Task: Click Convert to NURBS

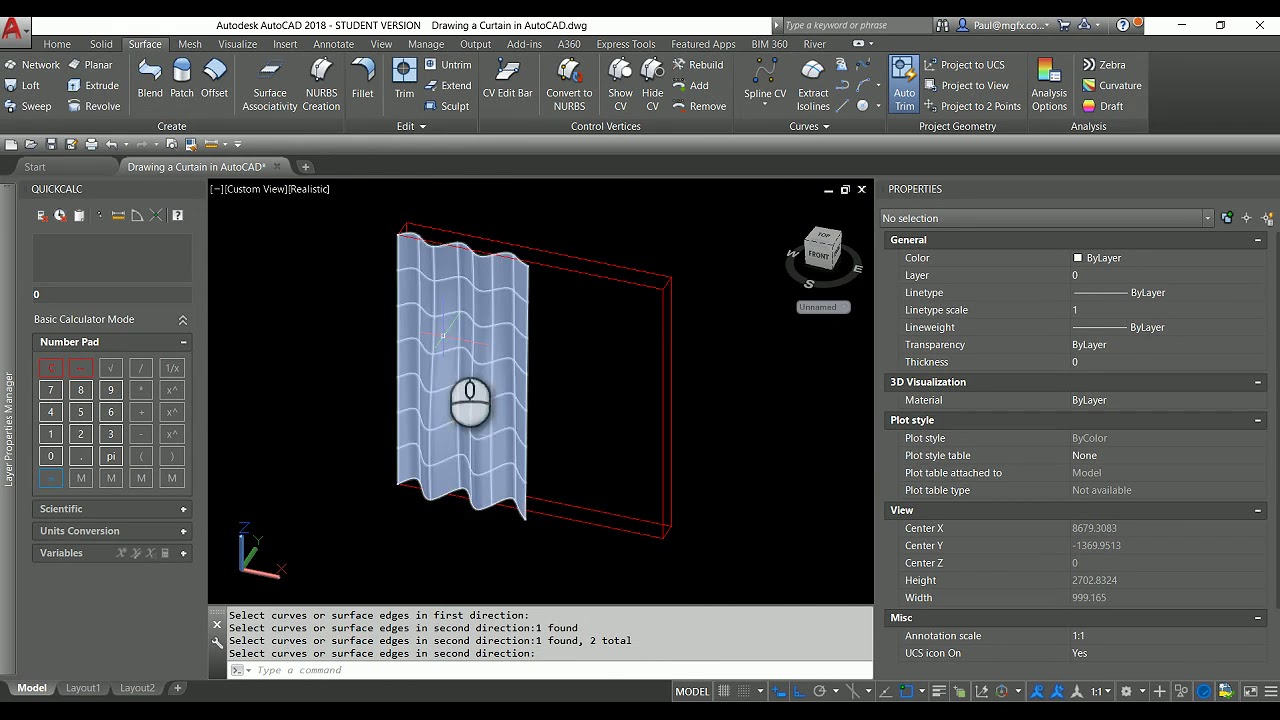Action: pos(569,84)
